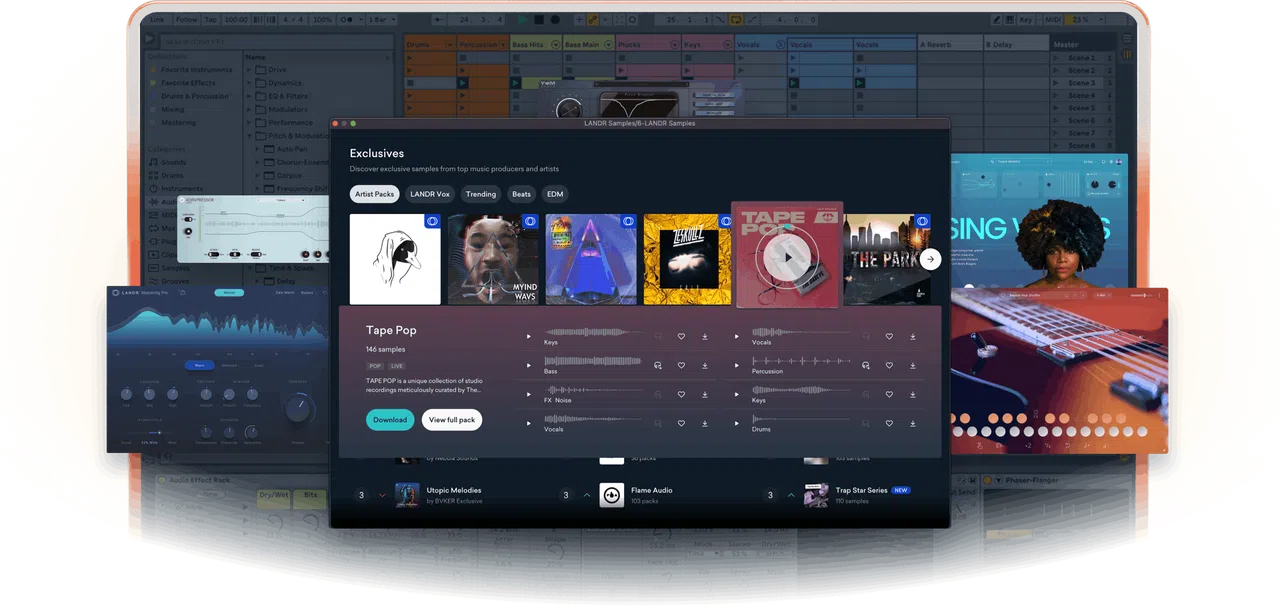This screenshot has height=607, width=1280.
Task: Select Favorite Instruments in Ableton collections
Action: pyautogui.click(x=196, y=70)
